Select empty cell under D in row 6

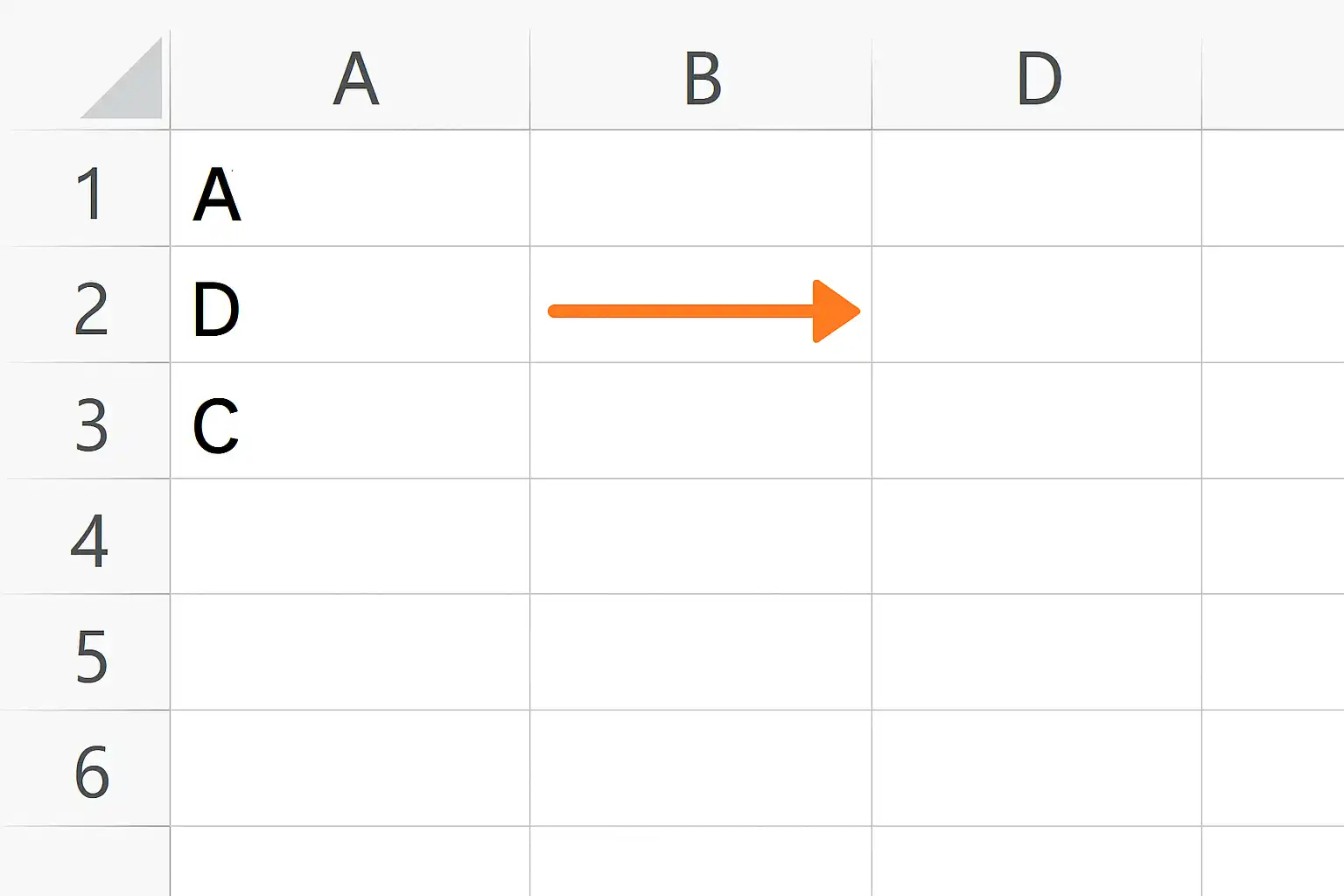(1037, 768)
